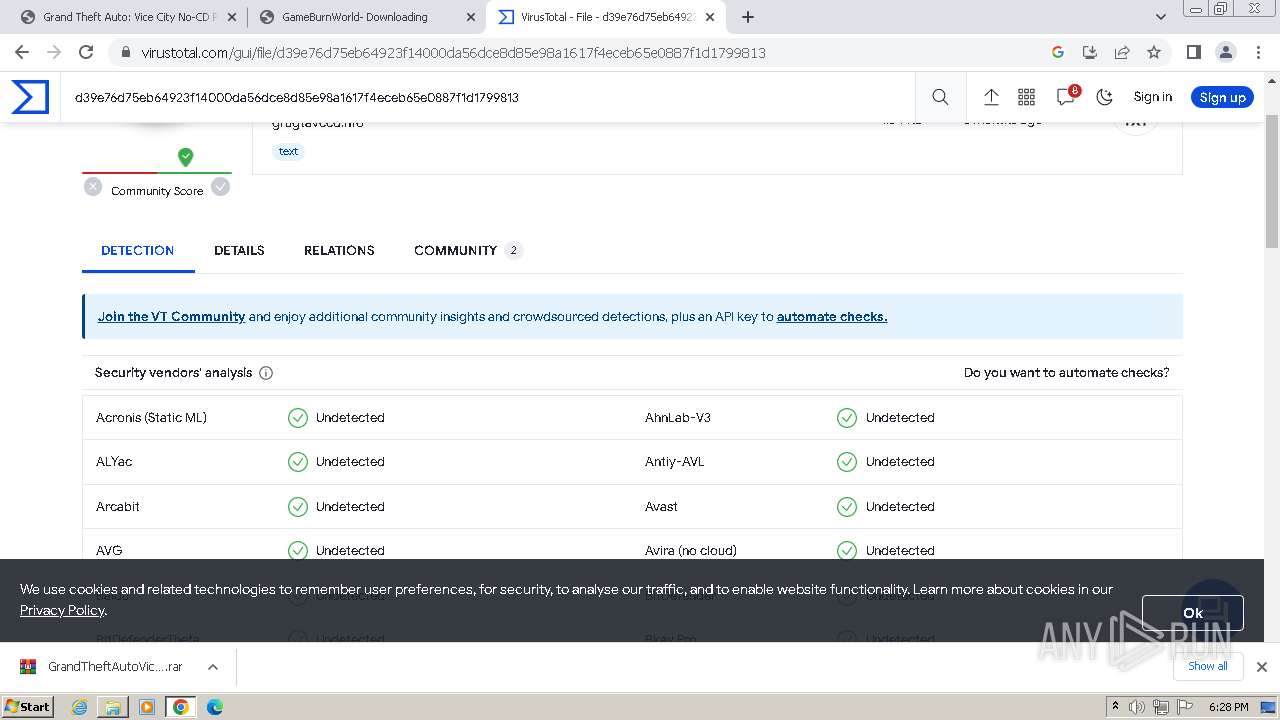Reload the page
The width and height of the screenshot is (1280, 720).
(x=86, y=52)
